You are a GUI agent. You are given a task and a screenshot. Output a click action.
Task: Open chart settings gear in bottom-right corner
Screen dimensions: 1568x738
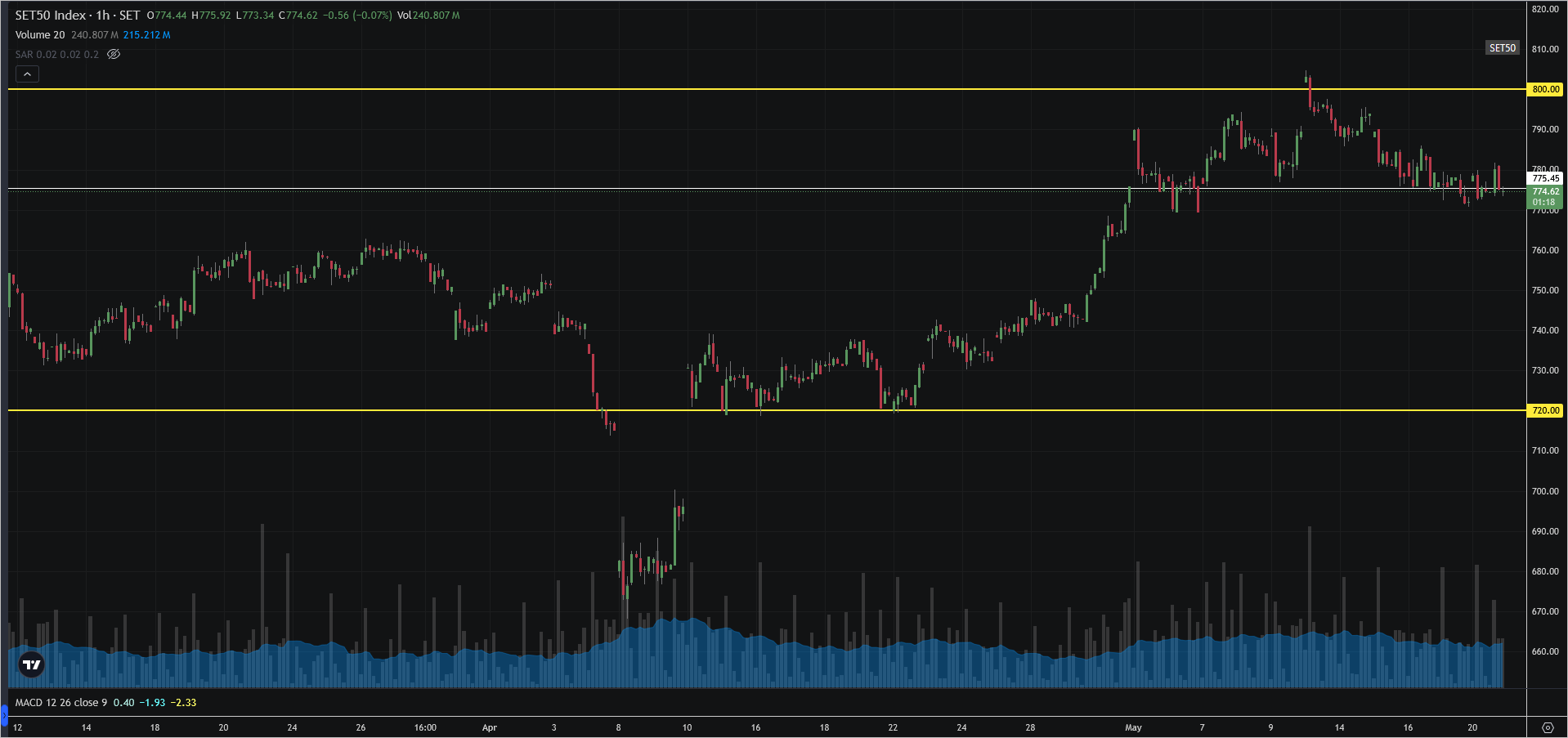[1547, 727]
